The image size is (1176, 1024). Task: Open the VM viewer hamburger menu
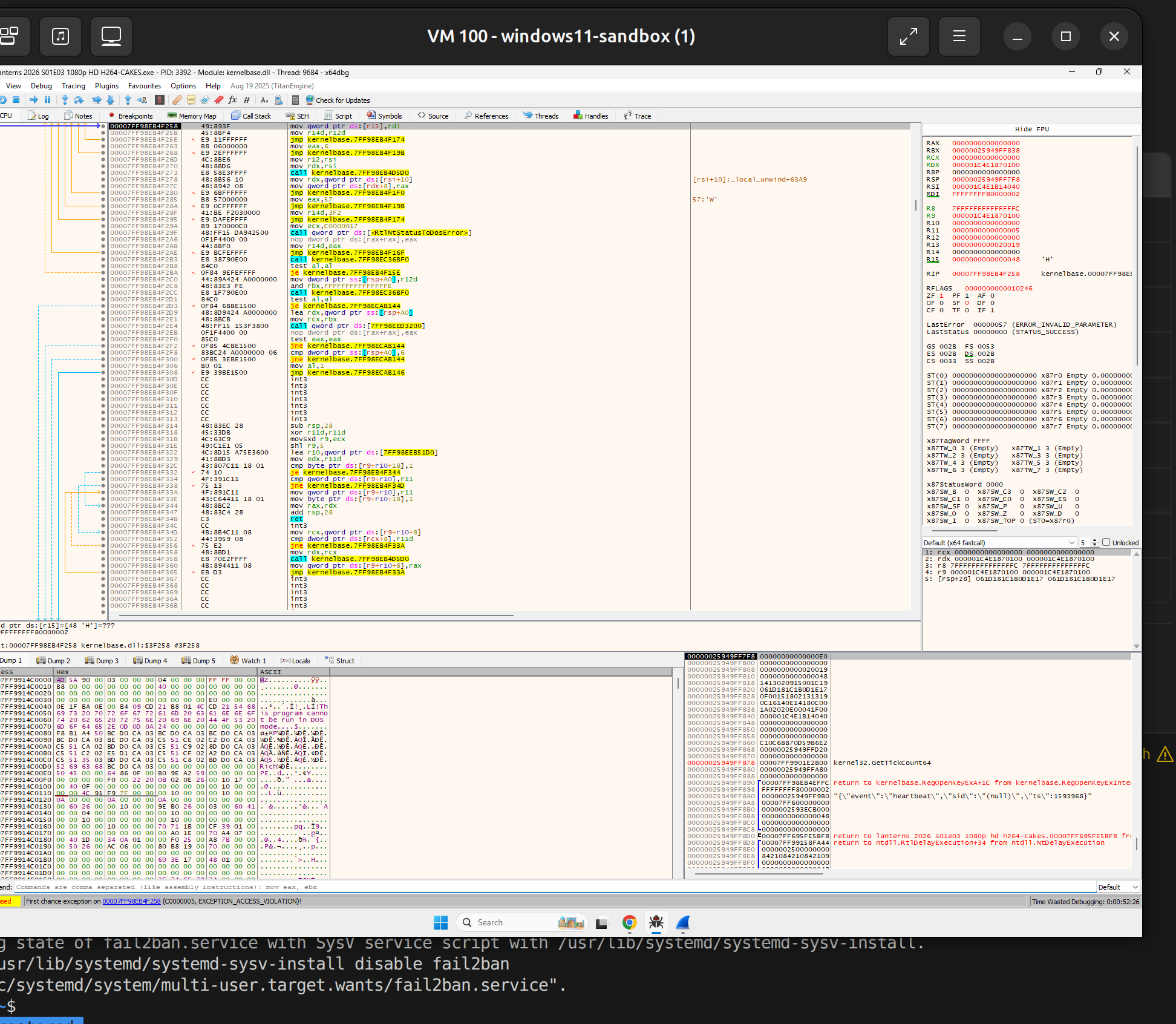pos(959,36)
